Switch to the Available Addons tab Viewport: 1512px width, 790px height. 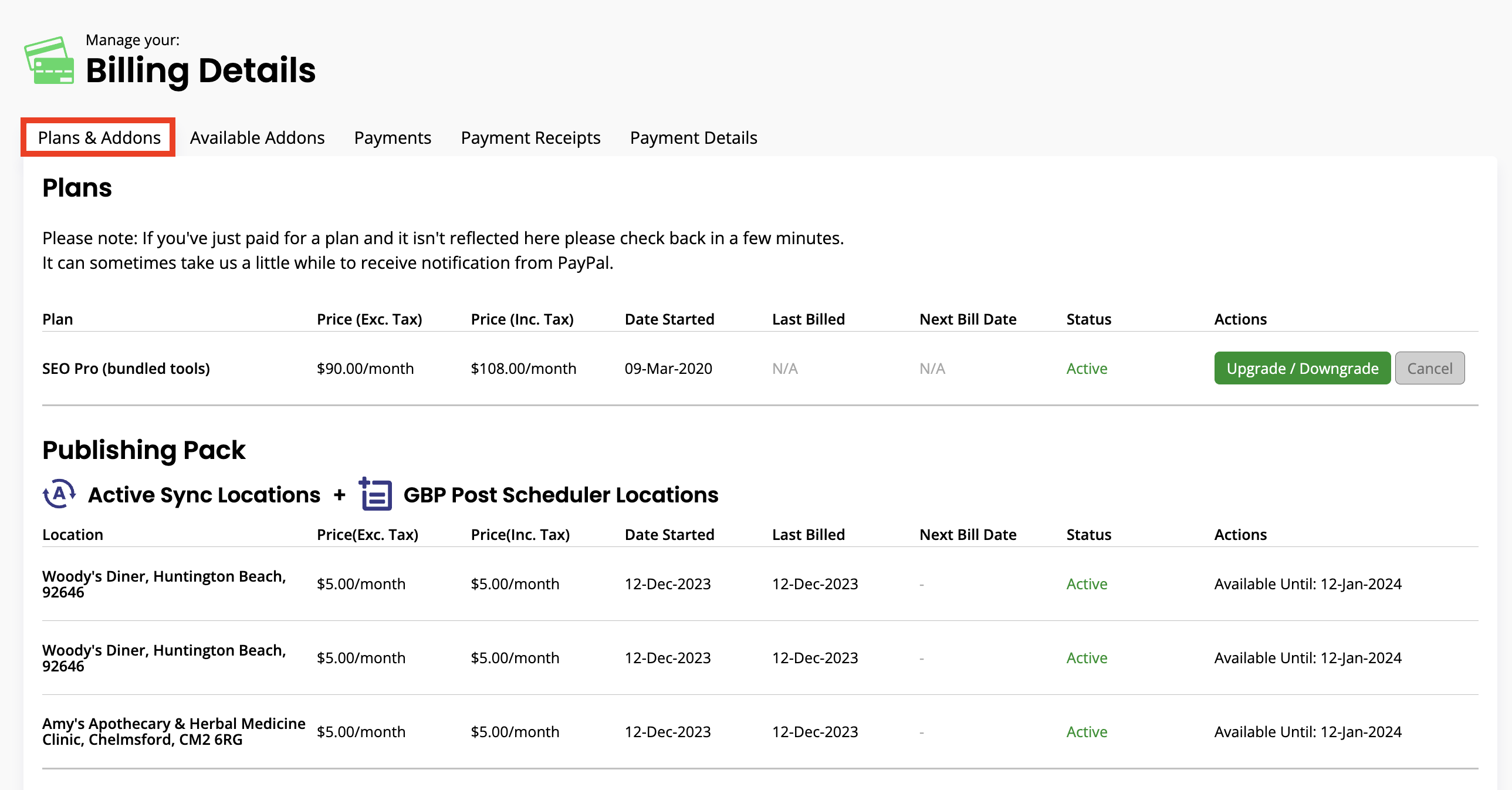pyautogui.click(x=257, y=137)
